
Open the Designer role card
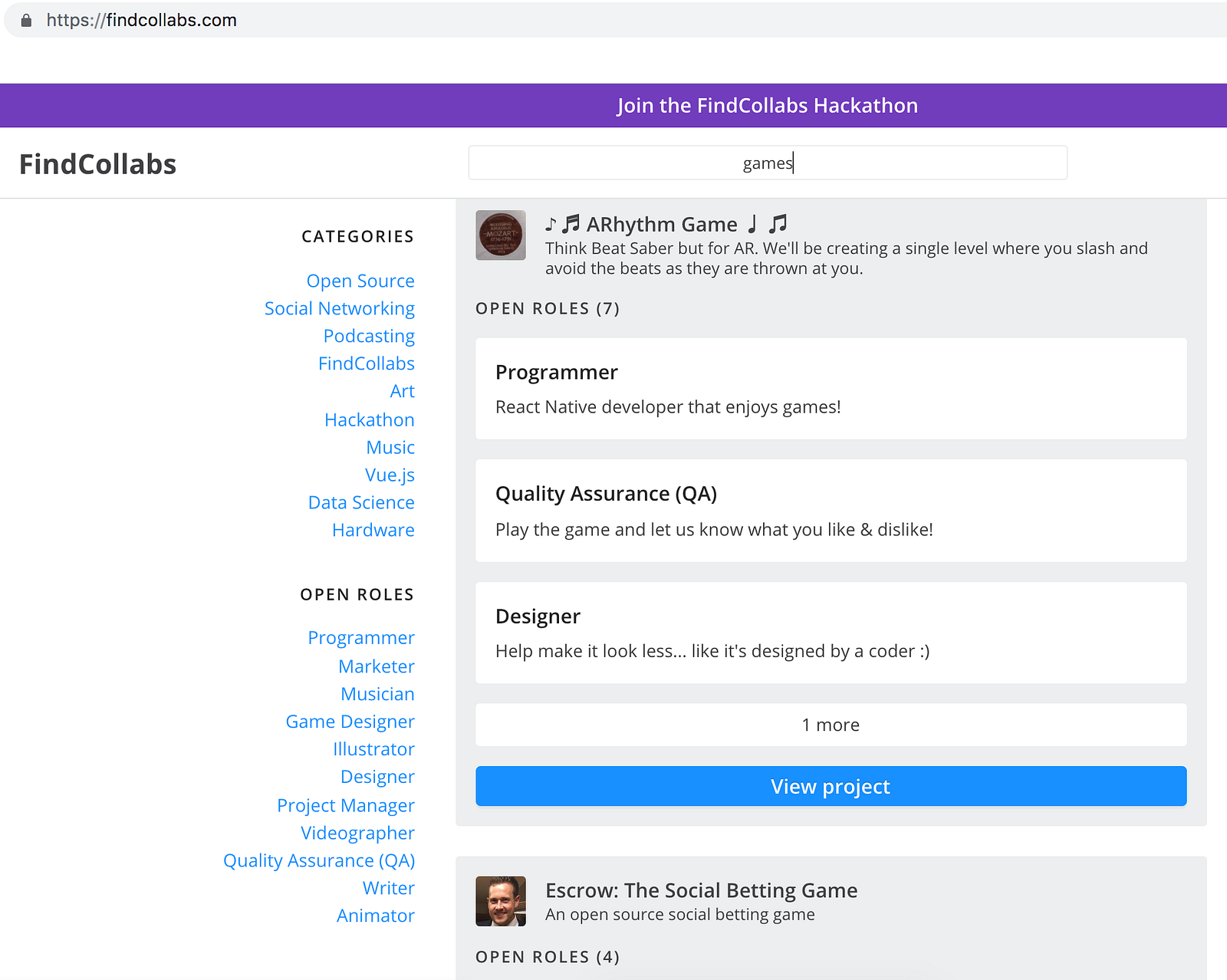831,633
